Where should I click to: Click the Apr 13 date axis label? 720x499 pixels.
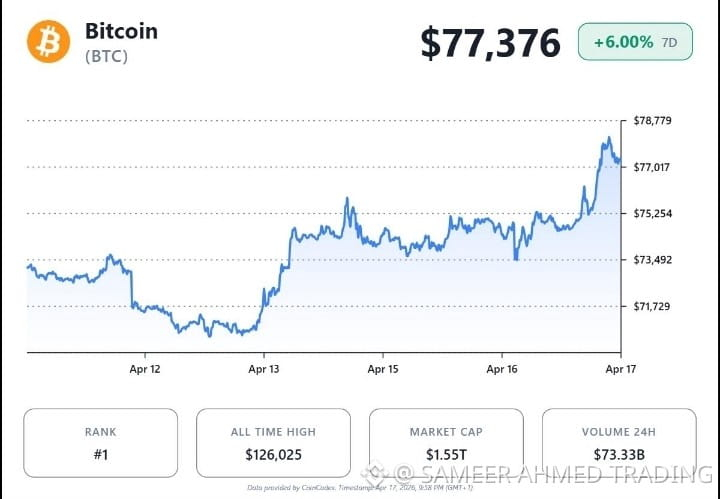tap(264, 369)
